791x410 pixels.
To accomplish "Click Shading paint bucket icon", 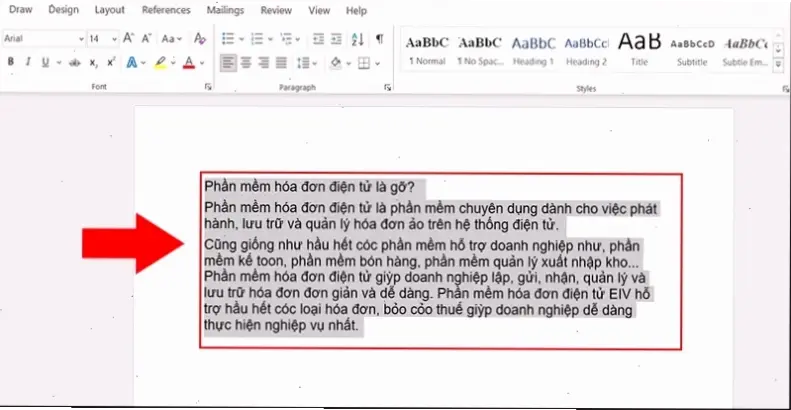I will click(335, 63).
